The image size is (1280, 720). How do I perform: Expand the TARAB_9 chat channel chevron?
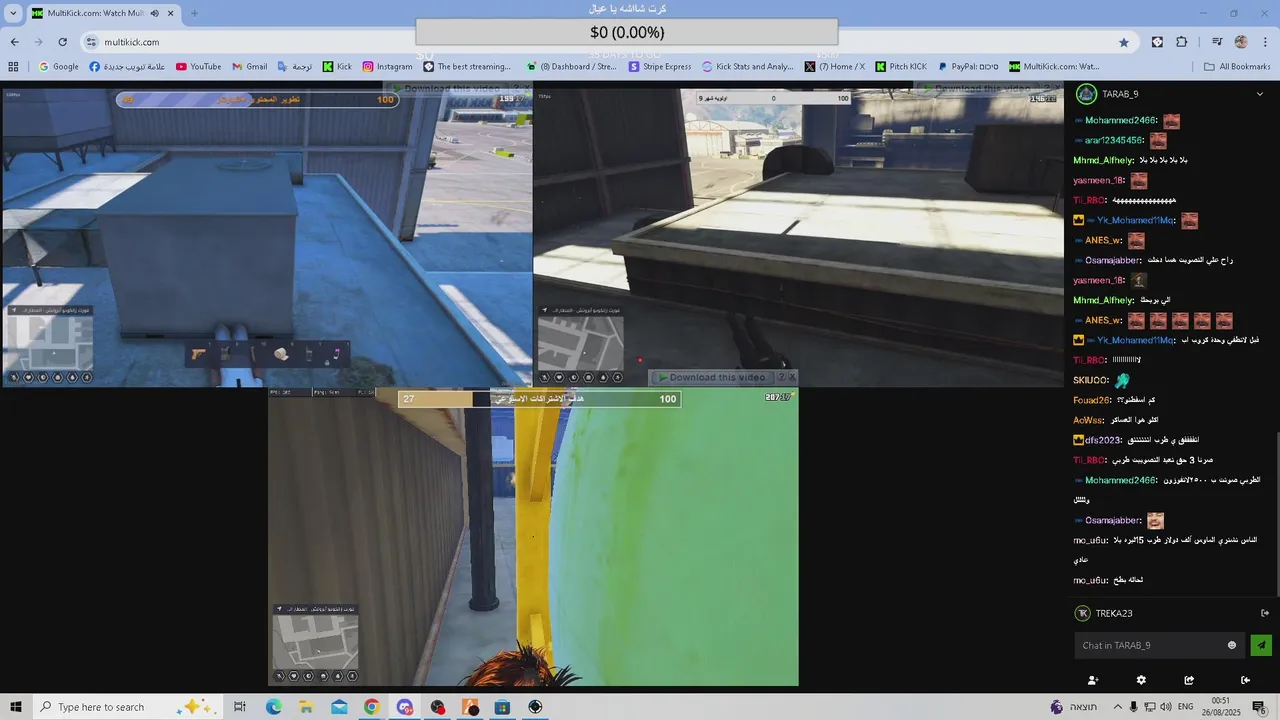coord(1260,94)
